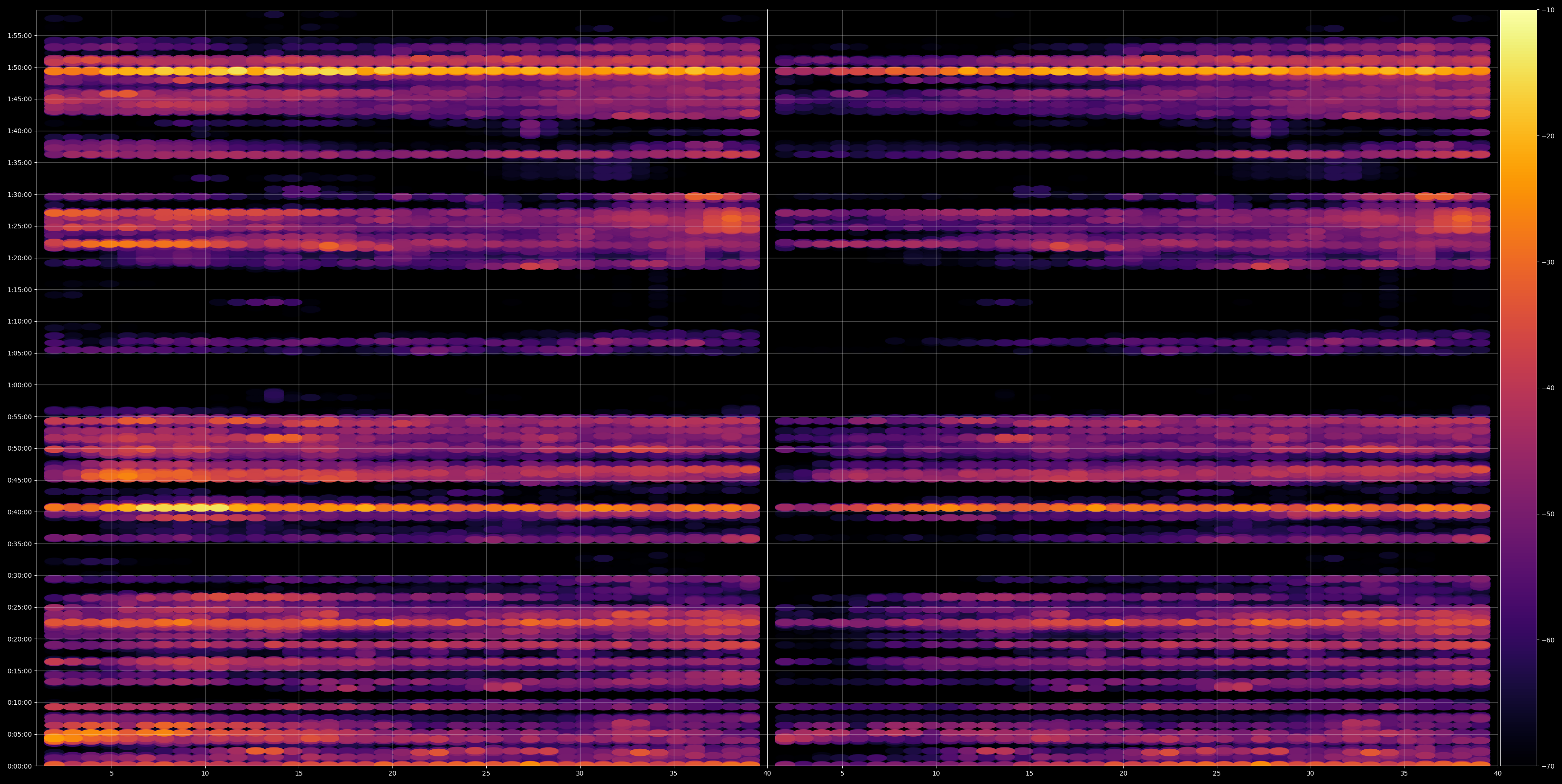Pick the −40 colorbar tick label
The height and width of the screenshot is (784, 1562).
point(1547,388)
